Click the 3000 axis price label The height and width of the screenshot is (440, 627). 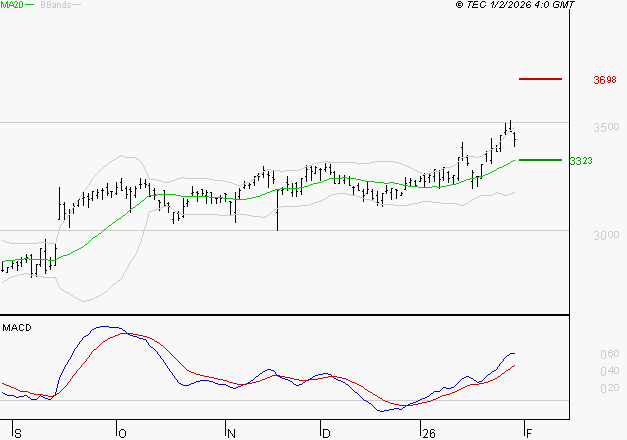pos(606,235)
